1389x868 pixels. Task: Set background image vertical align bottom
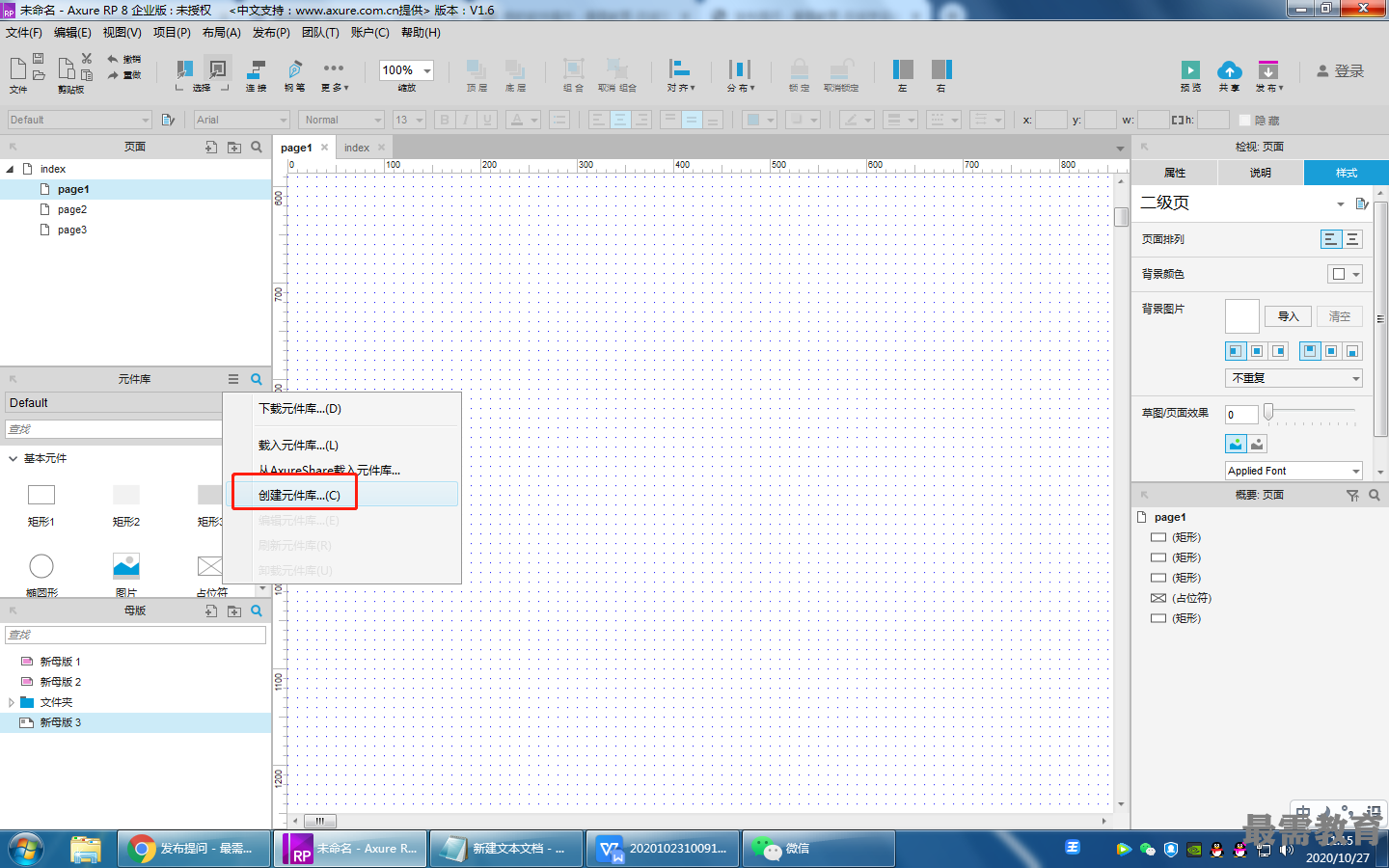click(1352, 351)
